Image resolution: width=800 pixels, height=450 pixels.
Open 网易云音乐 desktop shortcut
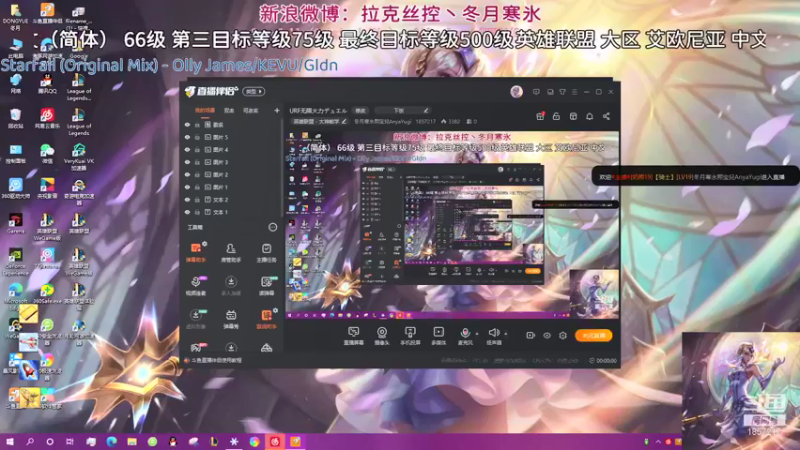47,118
